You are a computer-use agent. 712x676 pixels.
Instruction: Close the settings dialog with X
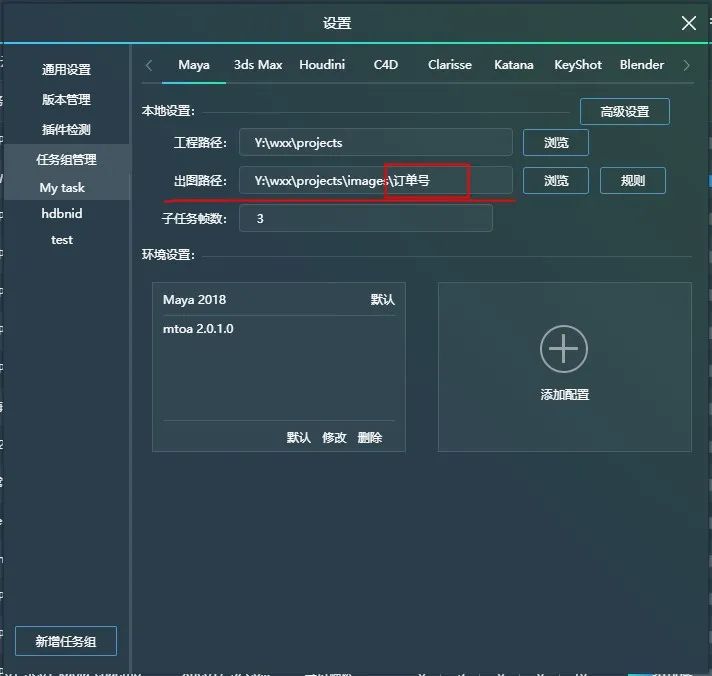pyautogui.click(x=688, y=23)
